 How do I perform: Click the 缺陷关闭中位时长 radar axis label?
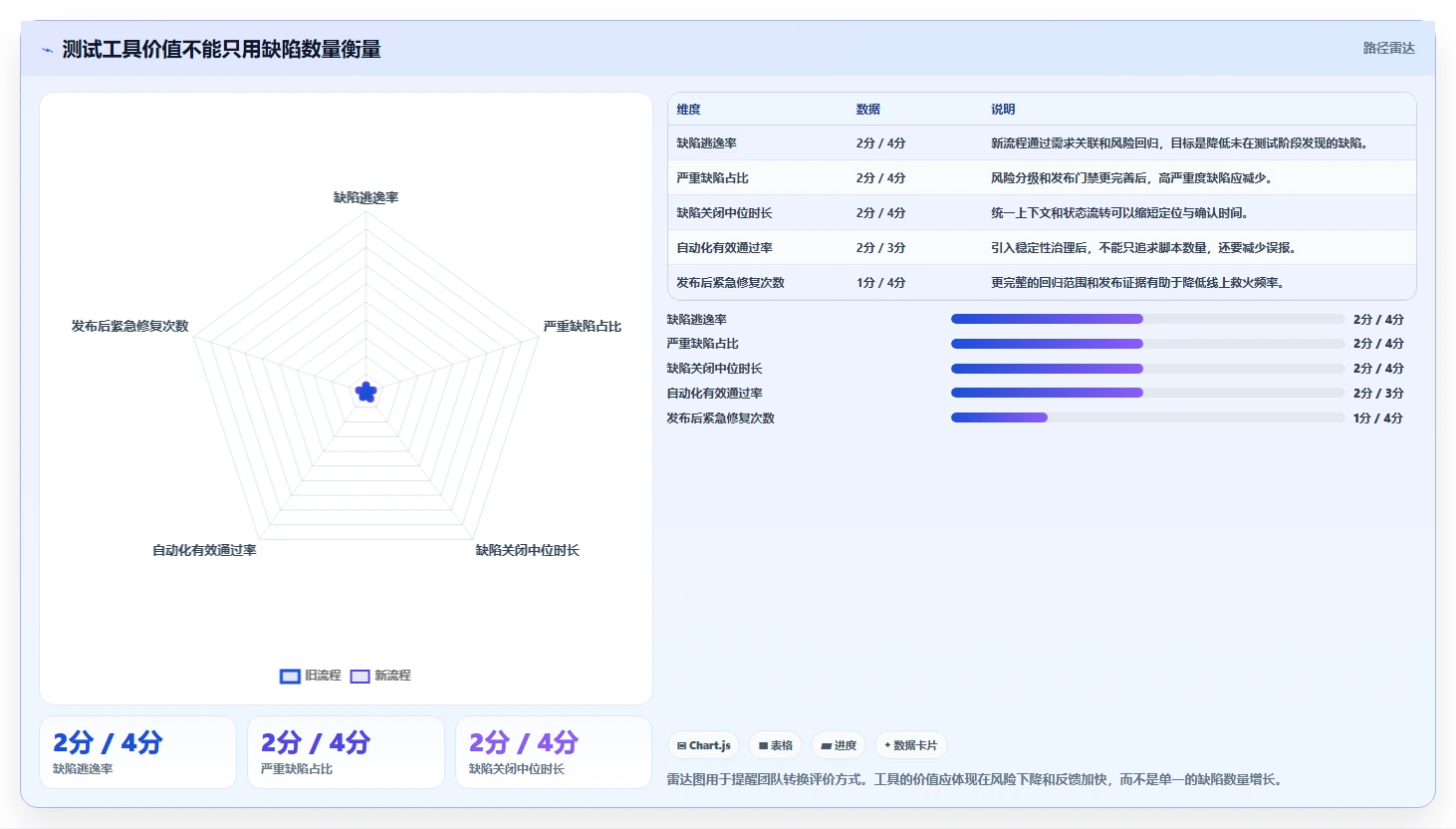[x=527, y=550]
